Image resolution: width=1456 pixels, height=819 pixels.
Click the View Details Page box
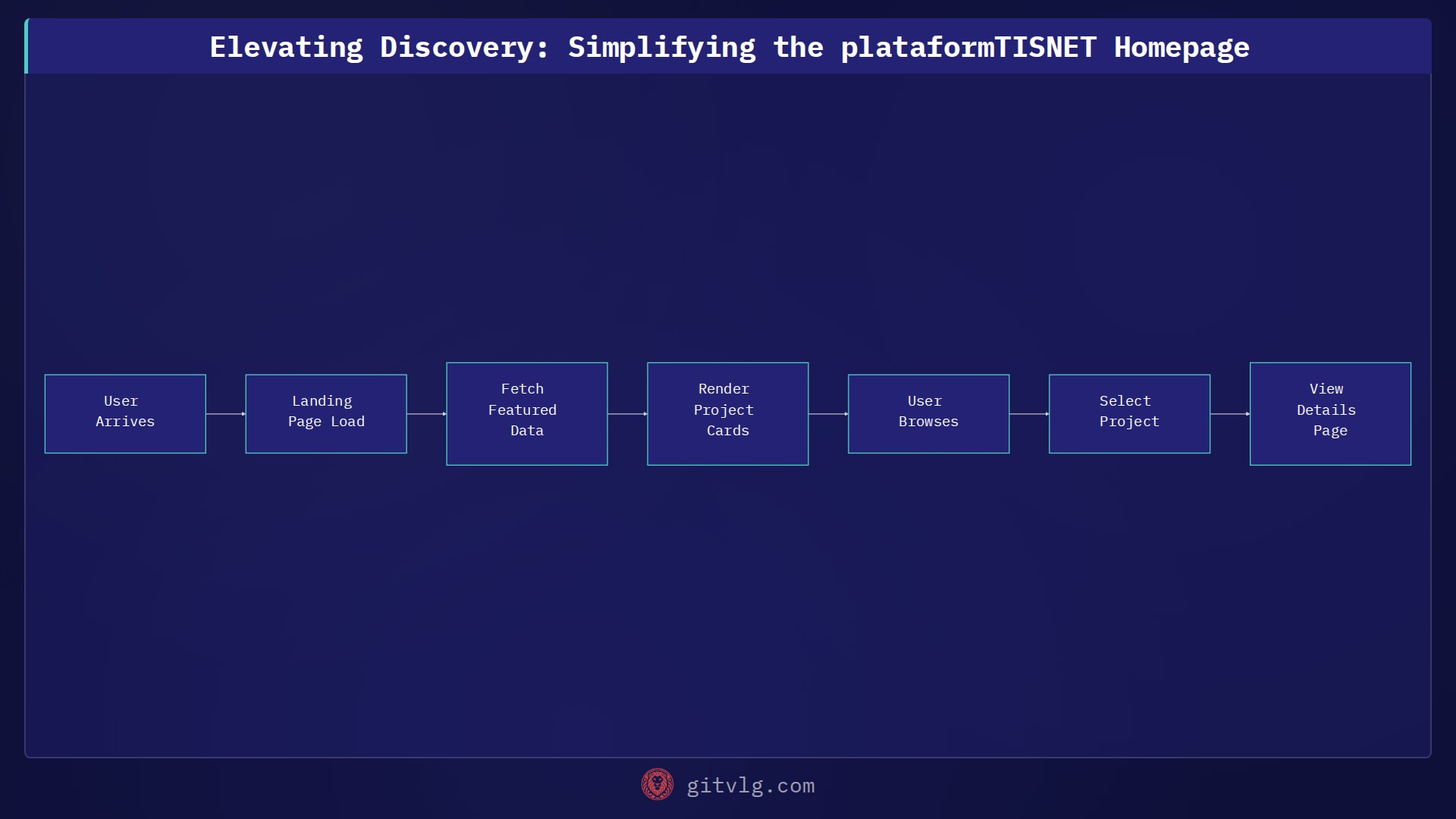(1331, 414)
